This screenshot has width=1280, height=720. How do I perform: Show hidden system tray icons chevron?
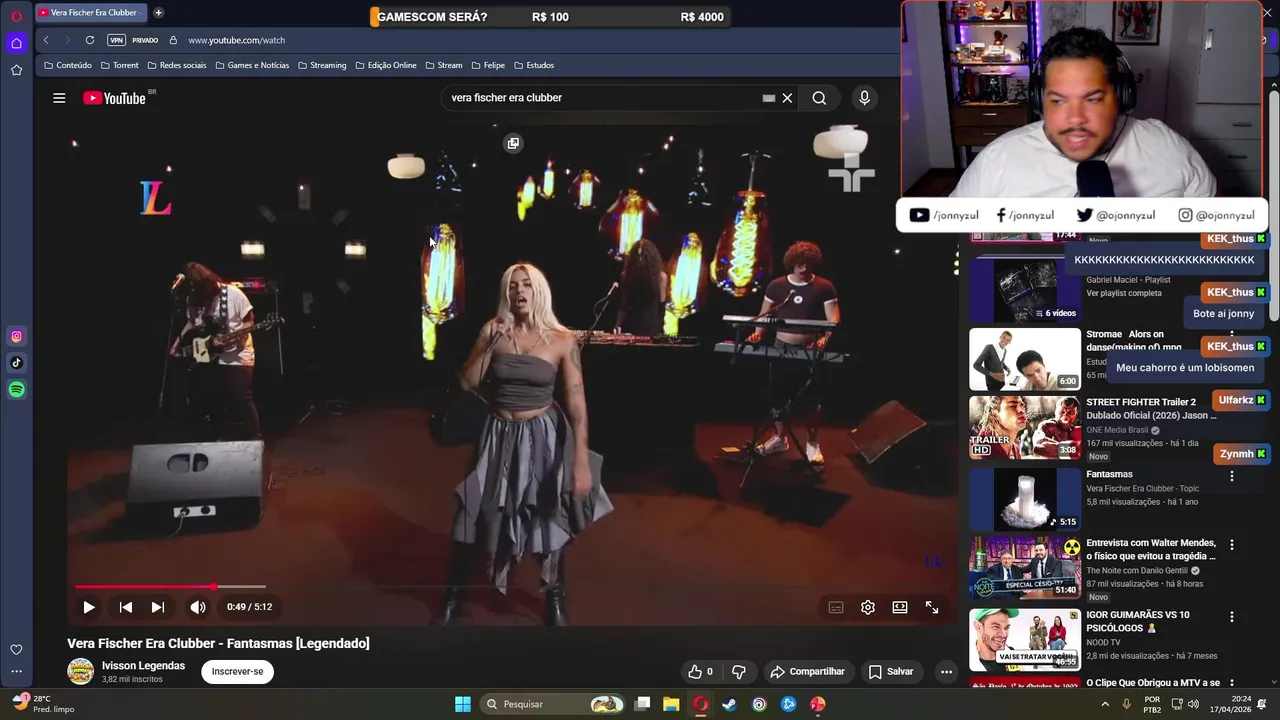[1105, 704]
